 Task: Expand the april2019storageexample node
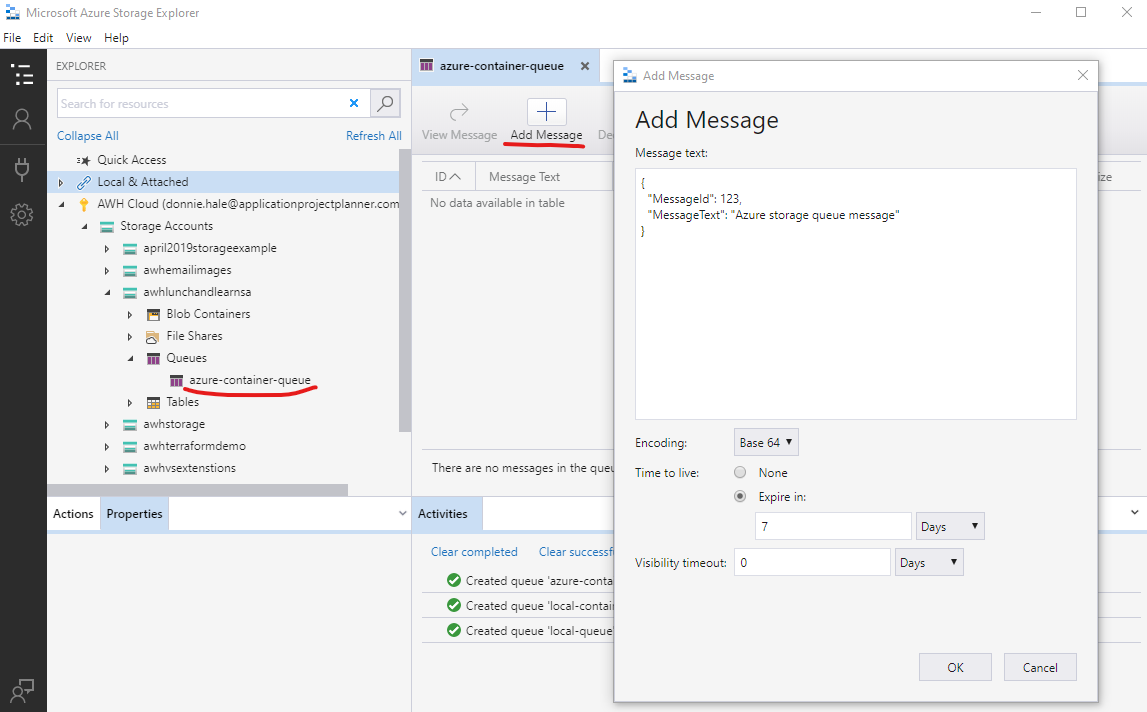point(107,249)
